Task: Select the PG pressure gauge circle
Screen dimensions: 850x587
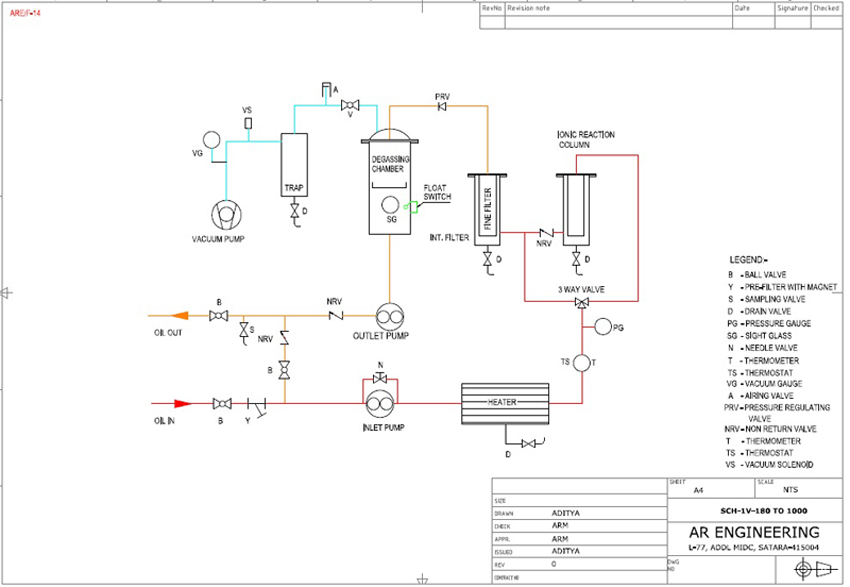Action: (x=602, y=327)
